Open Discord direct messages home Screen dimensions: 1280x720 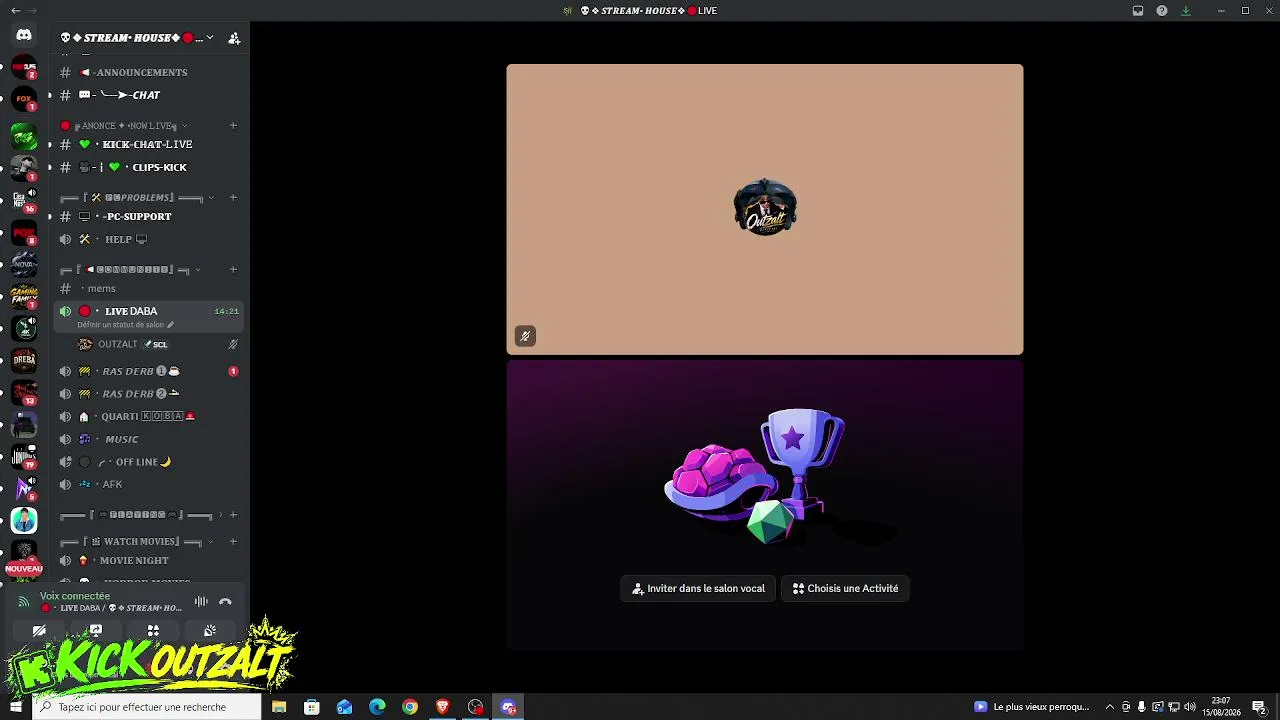point(24,35)
